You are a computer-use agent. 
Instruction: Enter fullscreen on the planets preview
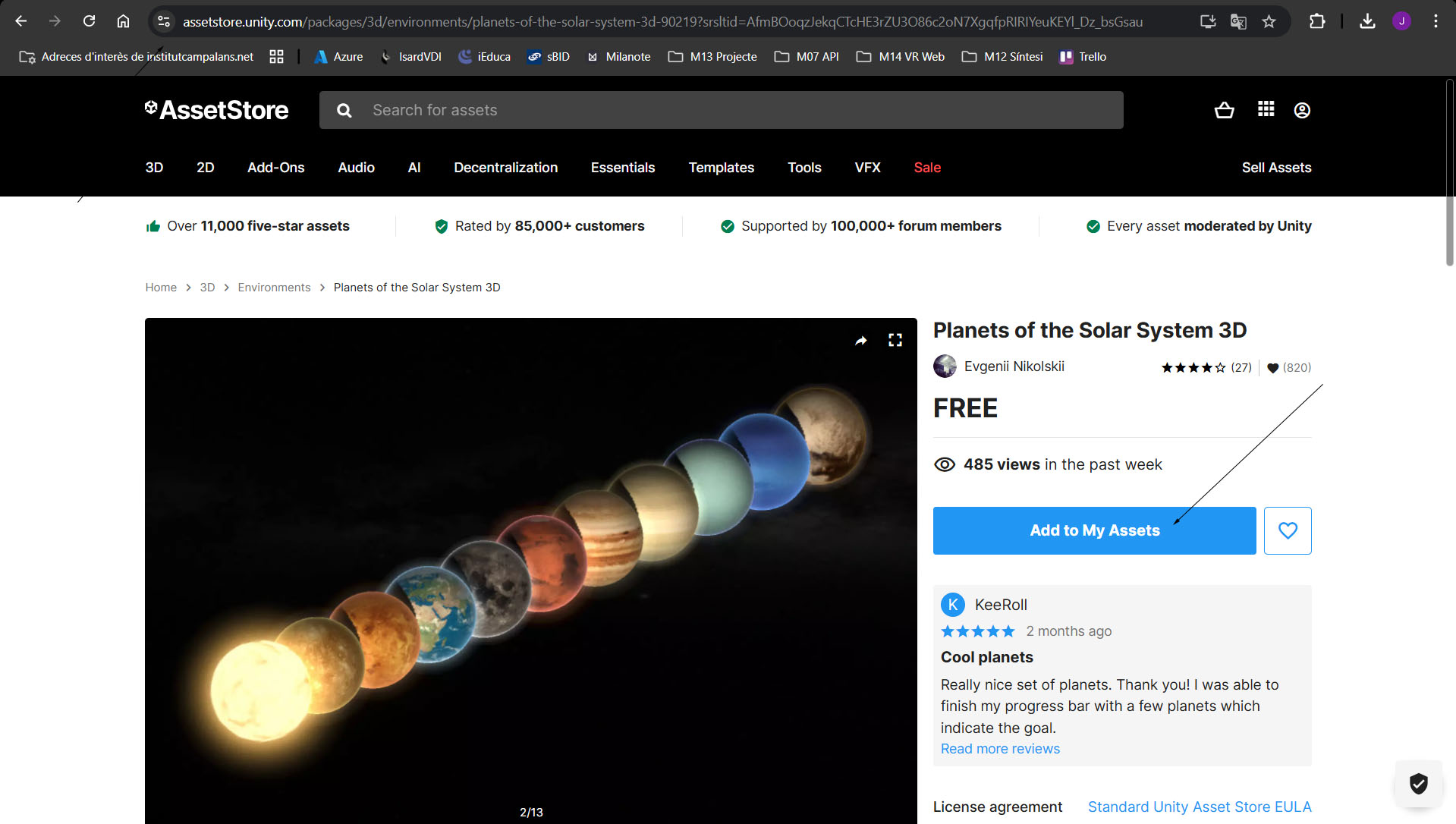point(895,341)
